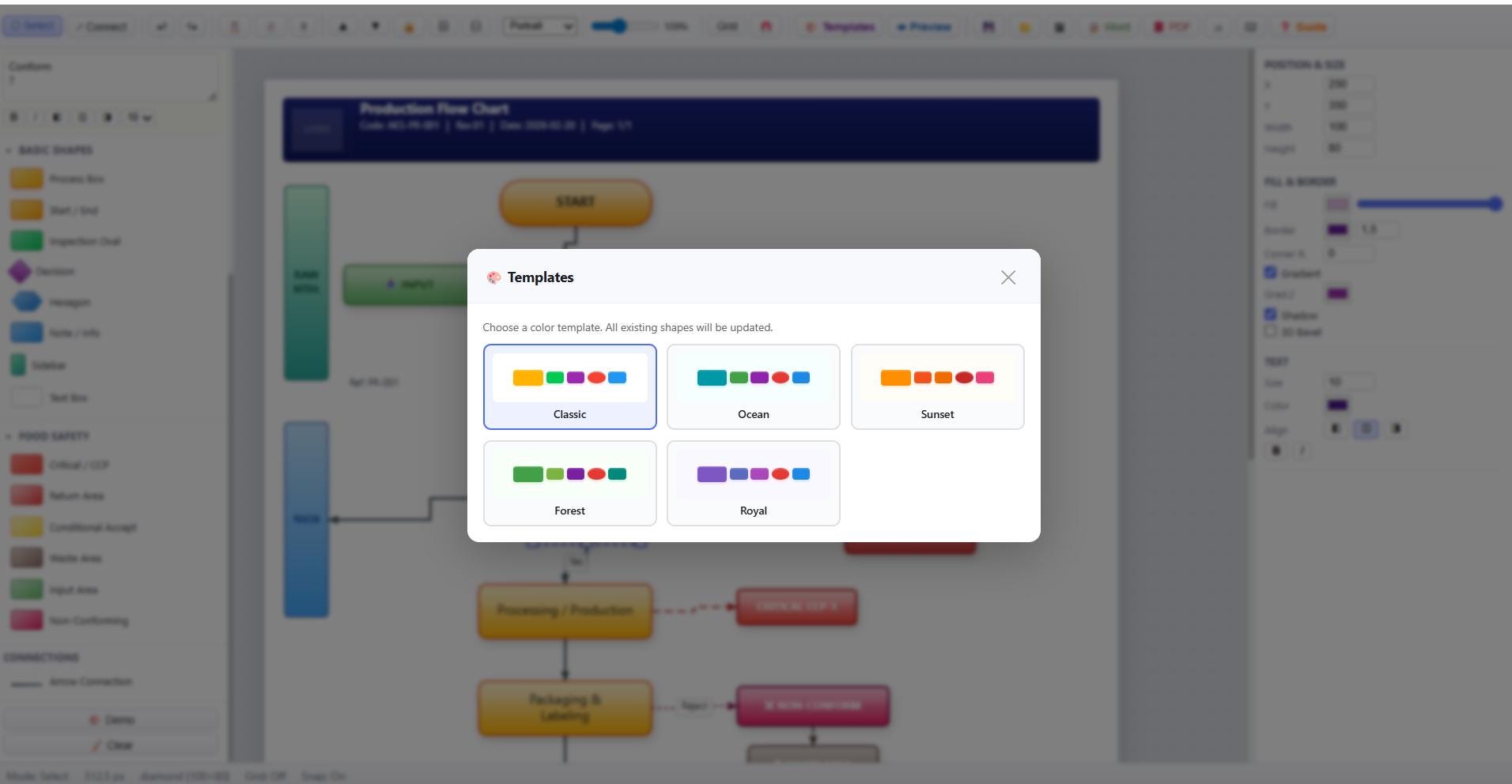Open the font size dropdown in sidebar
Screen dimensions: 1512x784
click(139, 118)
